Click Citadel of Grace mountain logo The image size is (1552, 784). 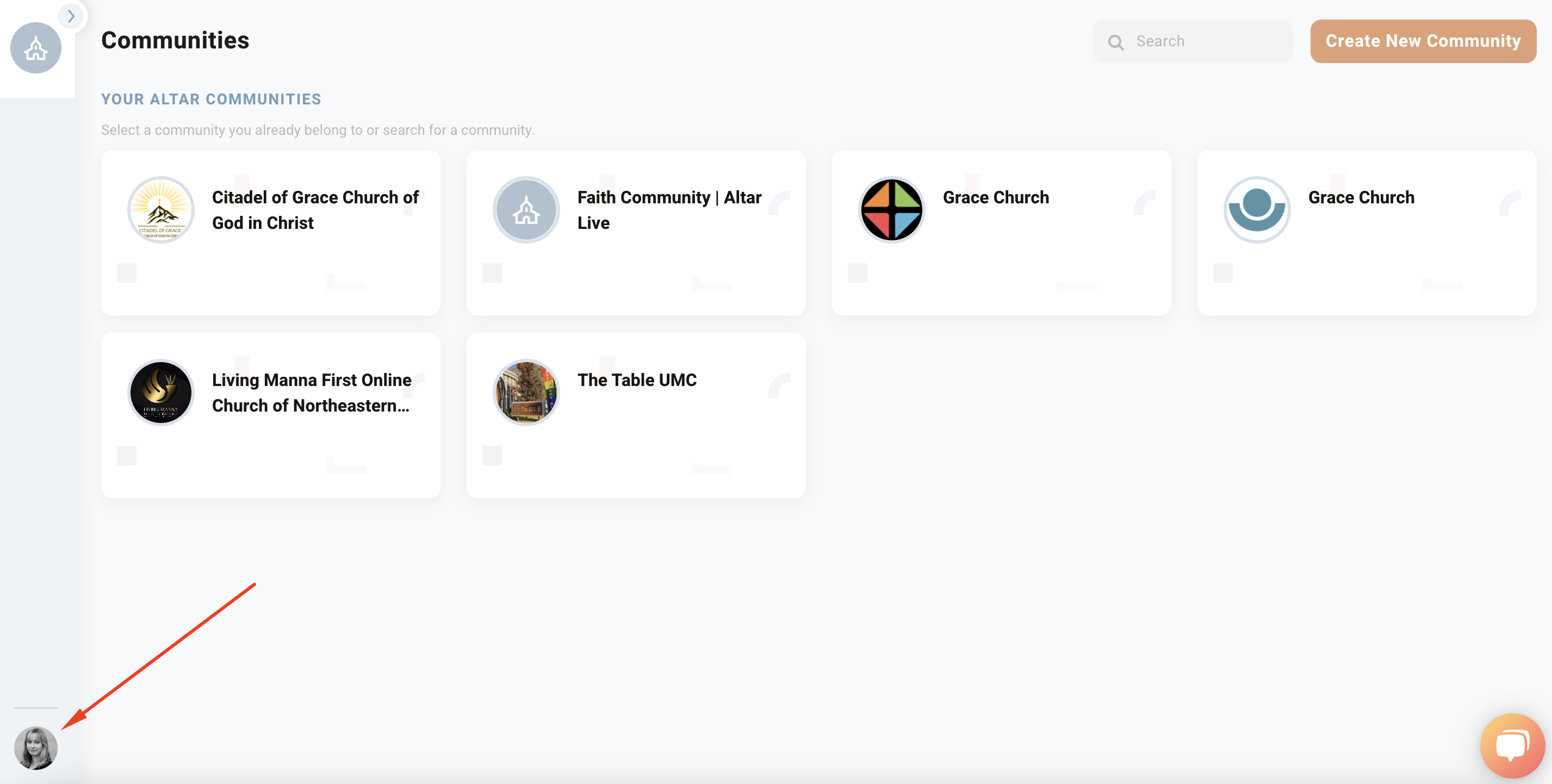(x=160, y=210)
